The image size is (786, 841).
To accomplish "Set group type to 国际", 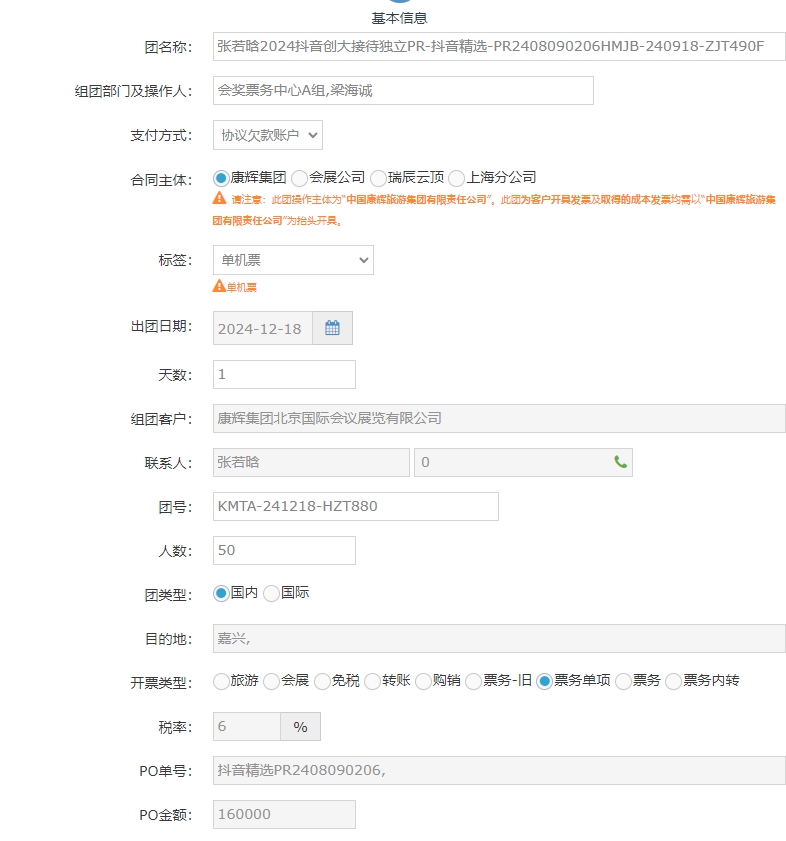I will click(x=271, y=593).
